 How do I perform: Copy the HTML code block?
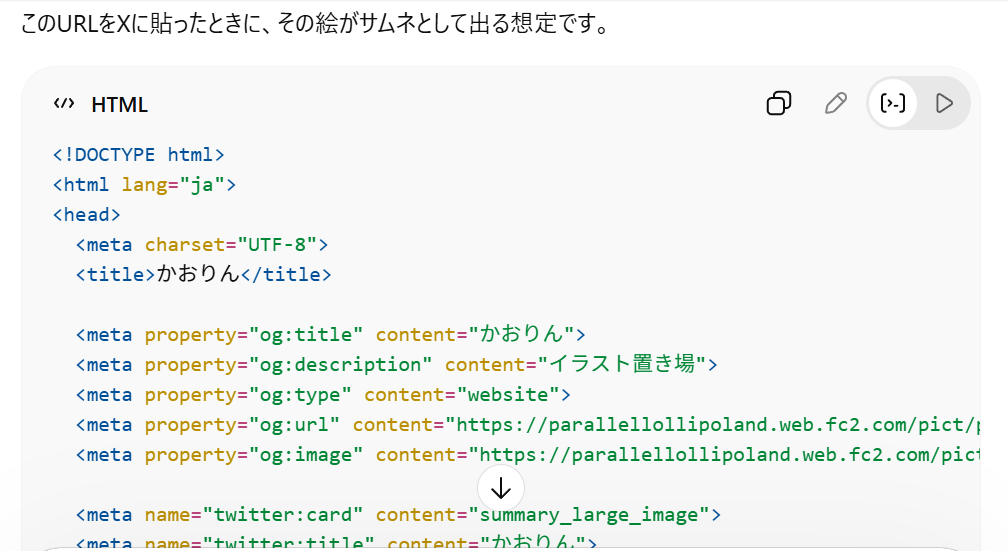pyautogui.click(x=779, y=104)
